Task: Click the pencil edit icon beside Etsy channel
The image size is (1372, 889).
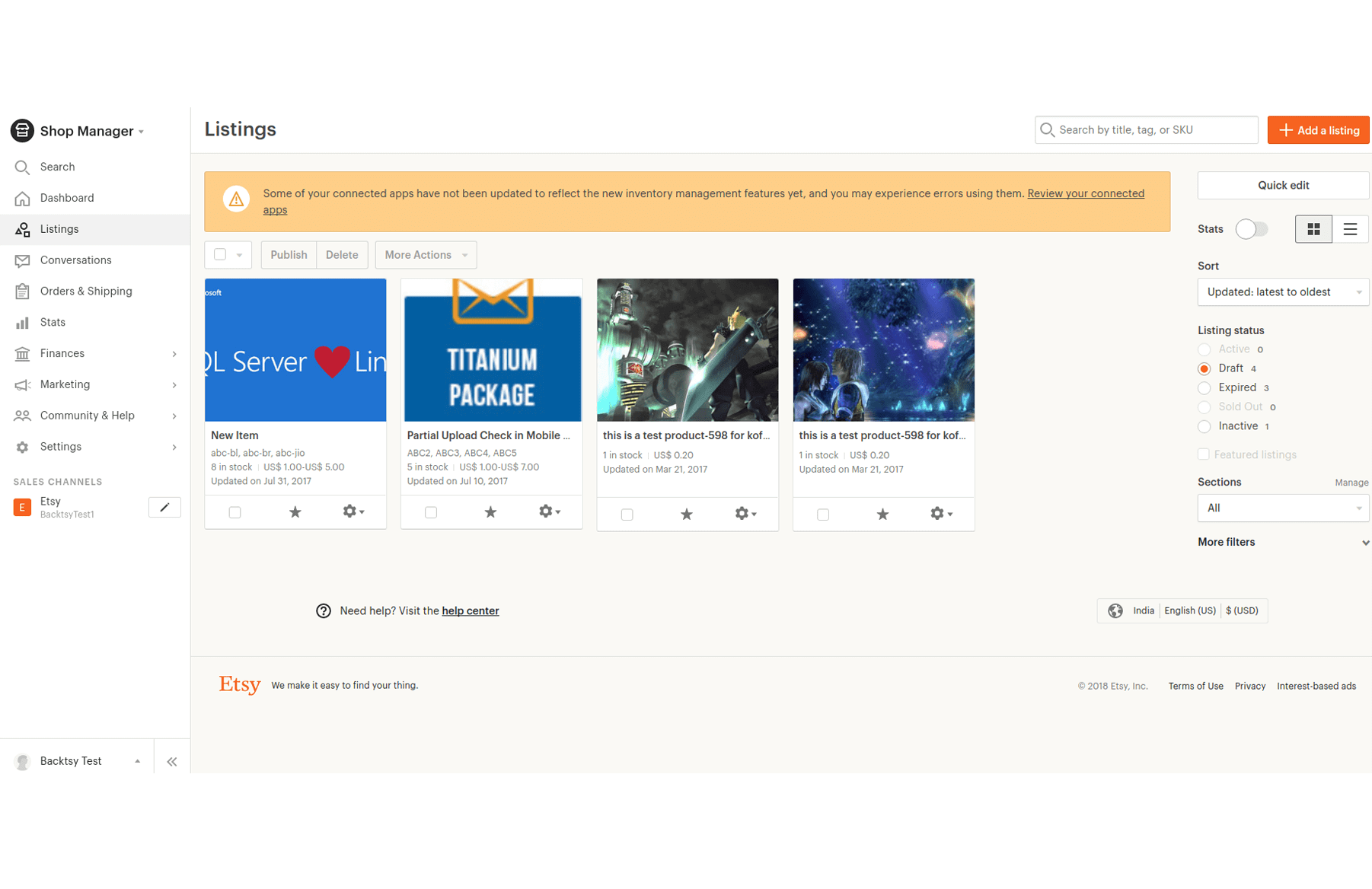Action: (164, 507)
